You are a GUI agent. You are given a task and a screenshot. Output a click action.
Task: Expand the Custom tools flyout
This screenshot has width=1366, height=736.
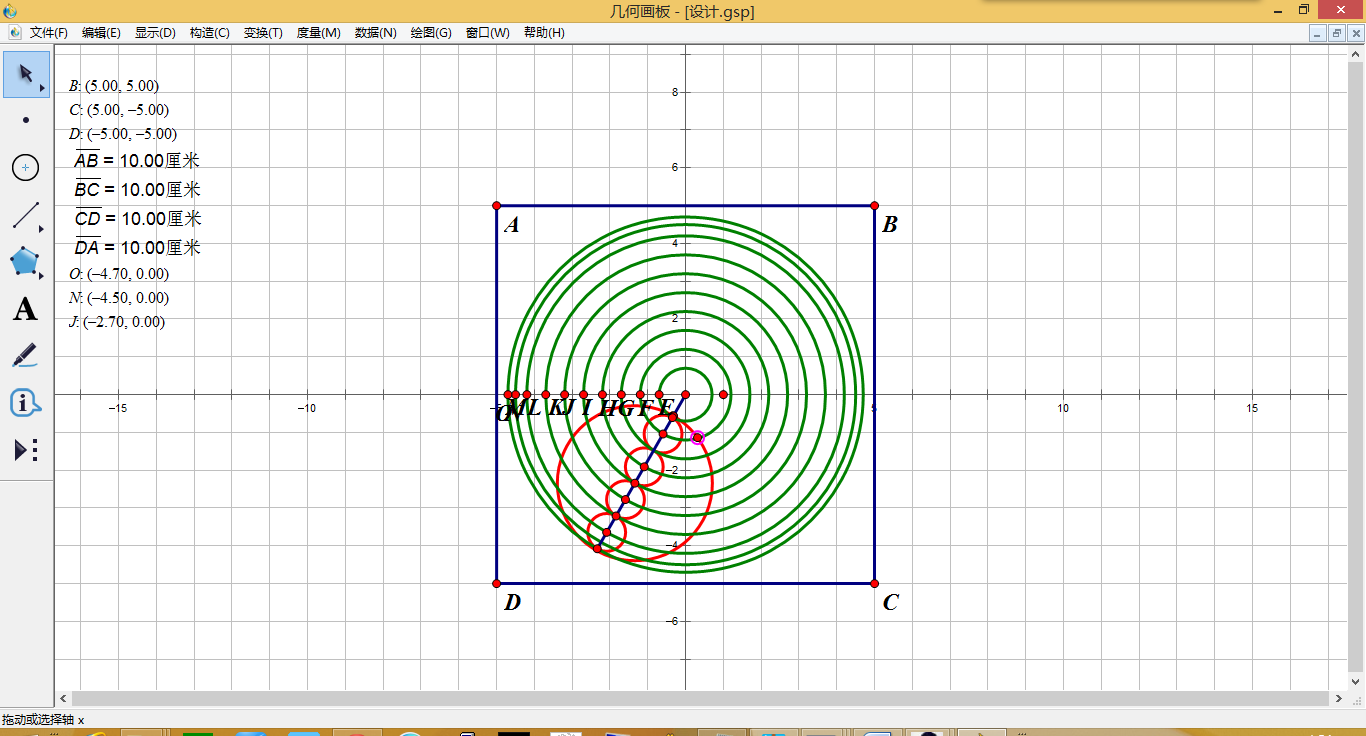coord(26,450)
